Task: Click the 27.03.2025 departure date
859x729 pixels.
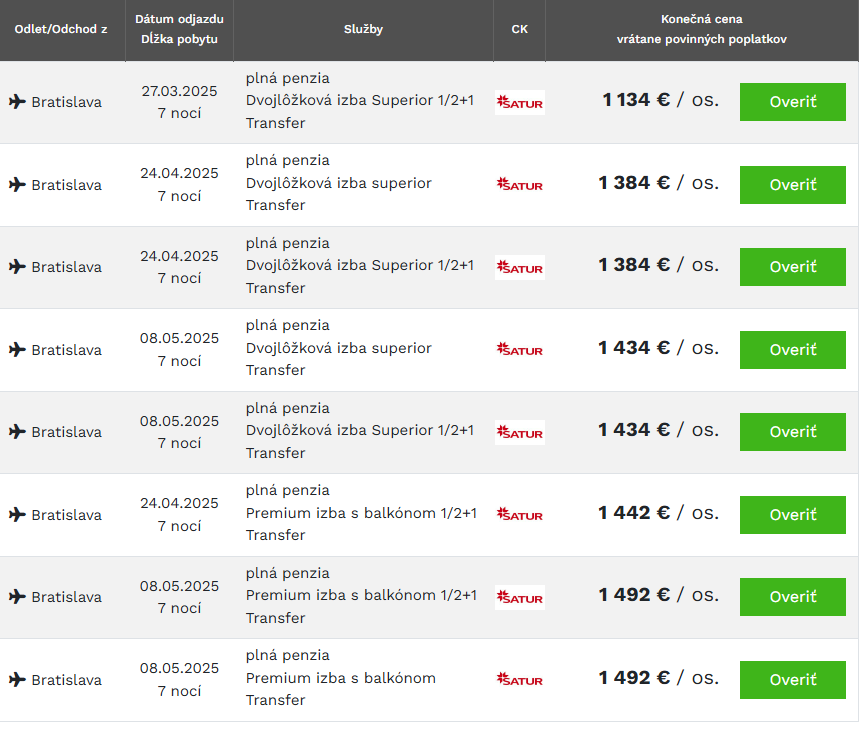Action: (180, 90)
